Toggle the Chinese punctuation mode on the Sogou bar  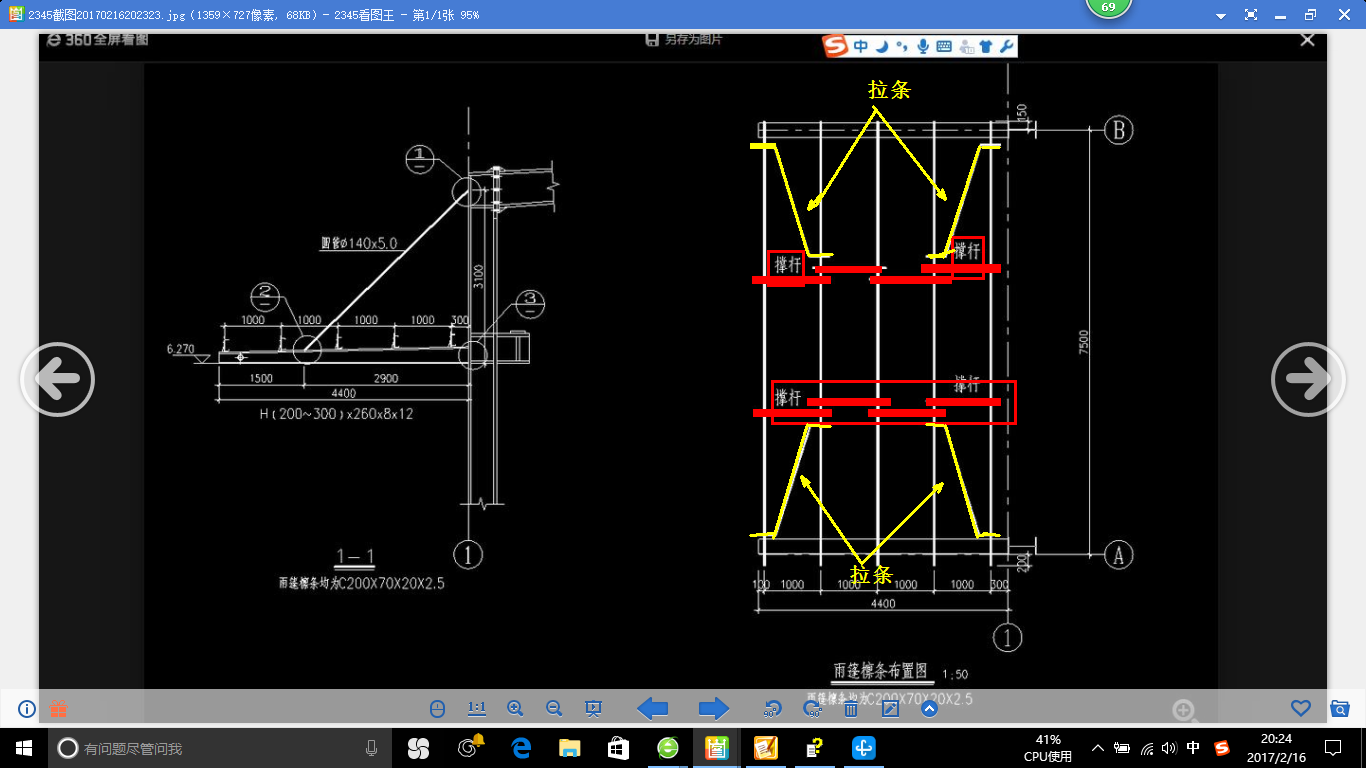point(901,46)
